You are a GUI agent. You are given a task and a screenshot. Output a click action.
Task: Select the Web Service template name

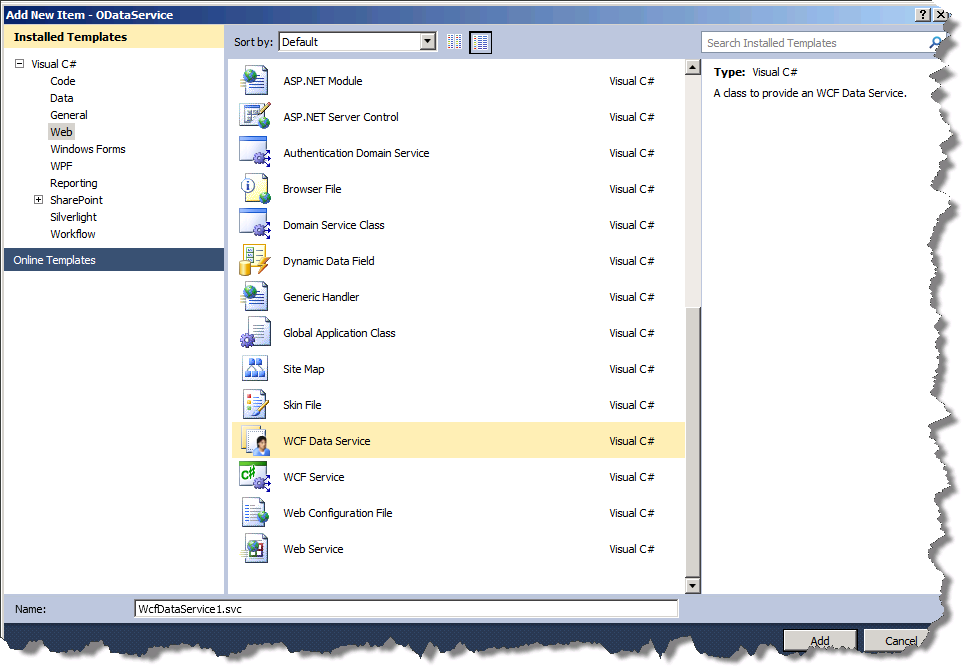(x=313, y=549)
